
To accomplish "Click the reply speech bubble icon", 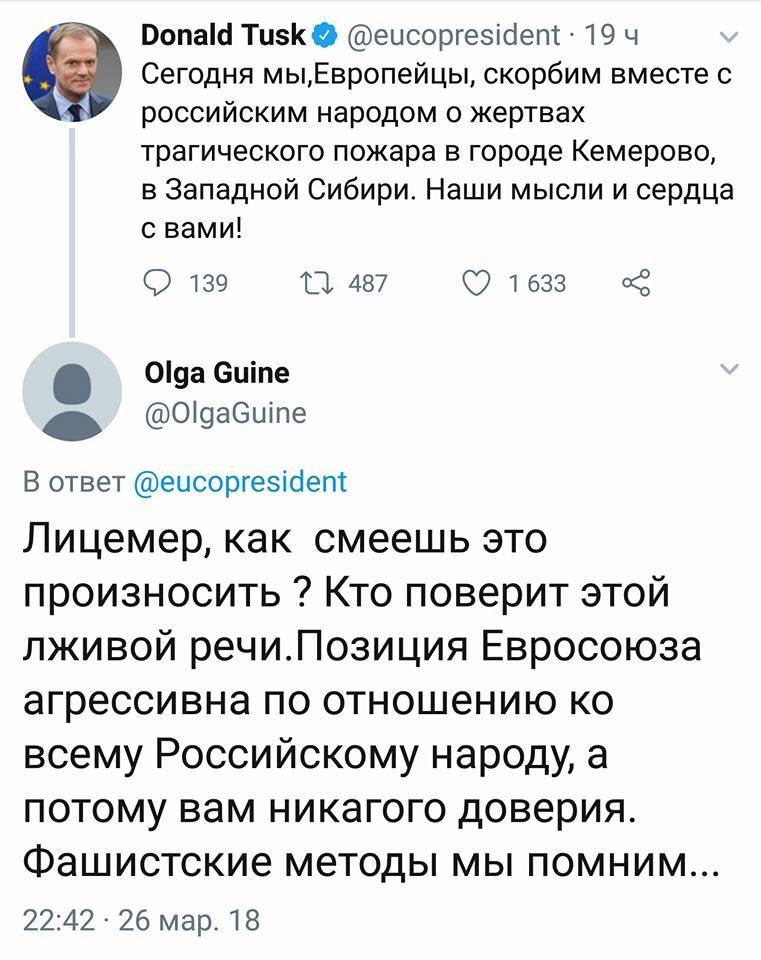I will pos(157,285).
